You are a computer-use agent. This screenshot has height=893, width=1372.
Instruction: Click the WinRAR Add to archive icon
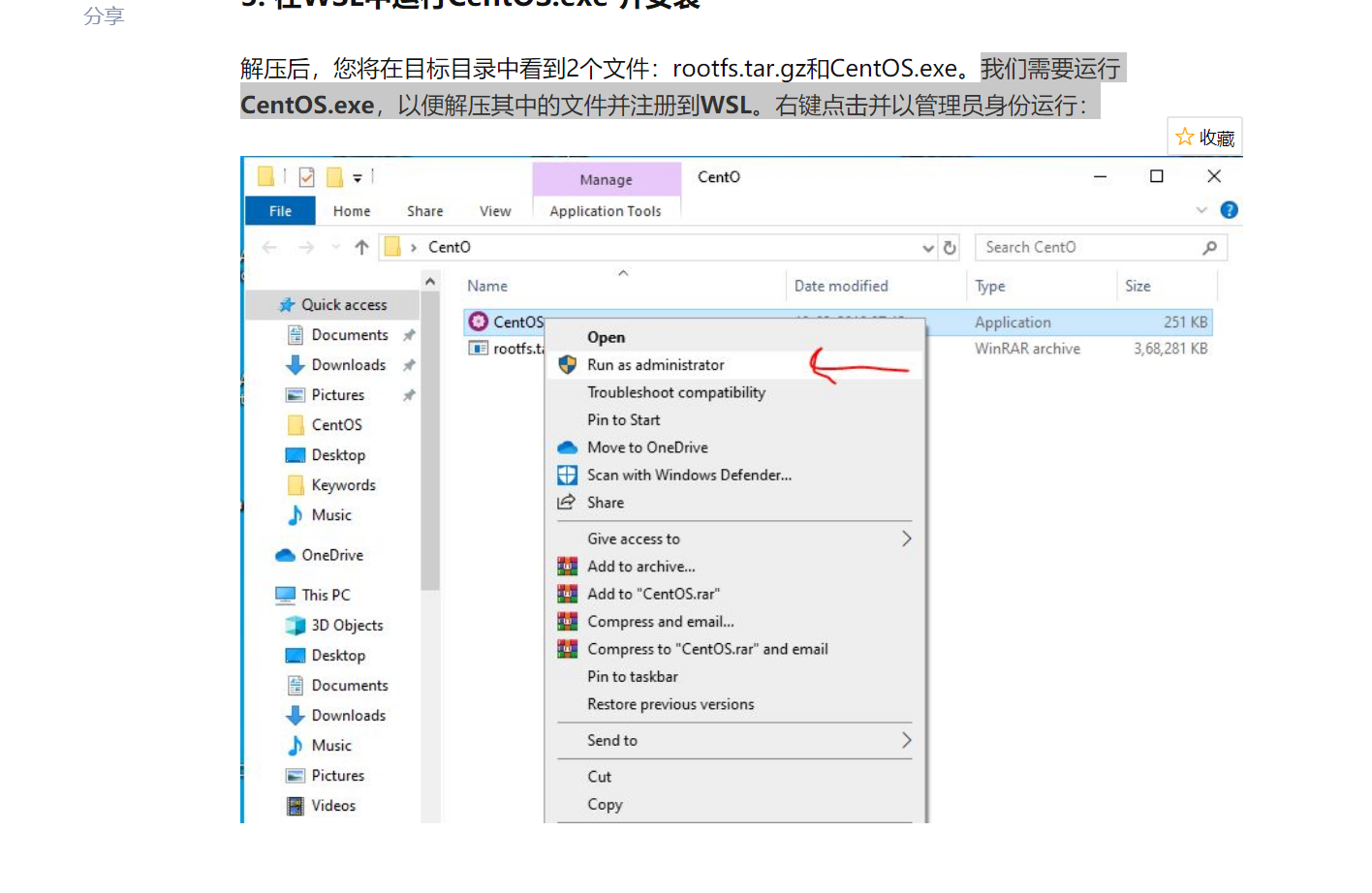[567, 566]
